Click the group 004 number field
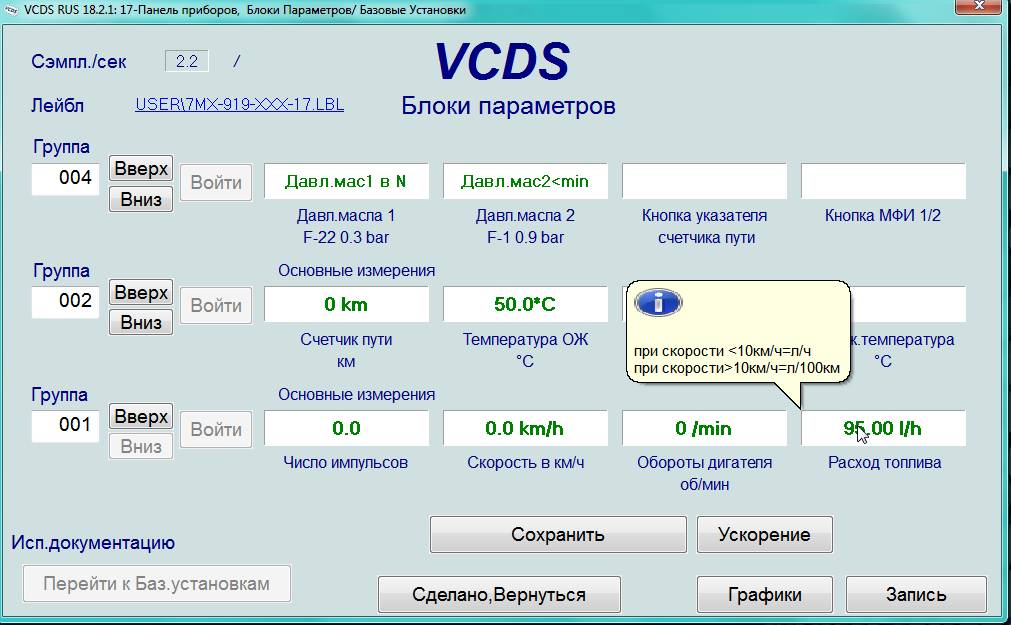 pyautogui.click(x=66, y=179)
